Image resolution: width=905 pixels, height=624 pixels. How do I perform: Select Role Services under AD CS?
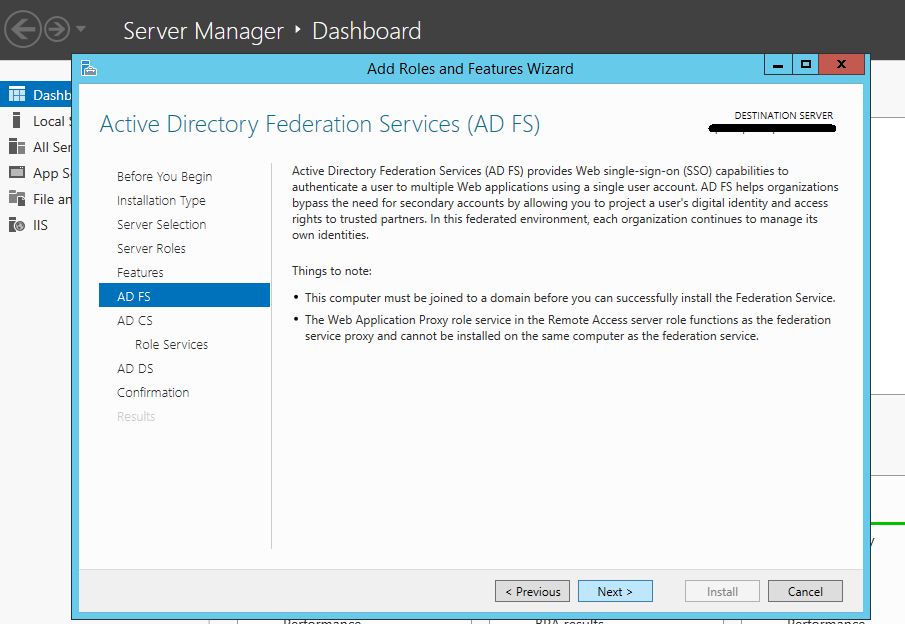(171, 345)
